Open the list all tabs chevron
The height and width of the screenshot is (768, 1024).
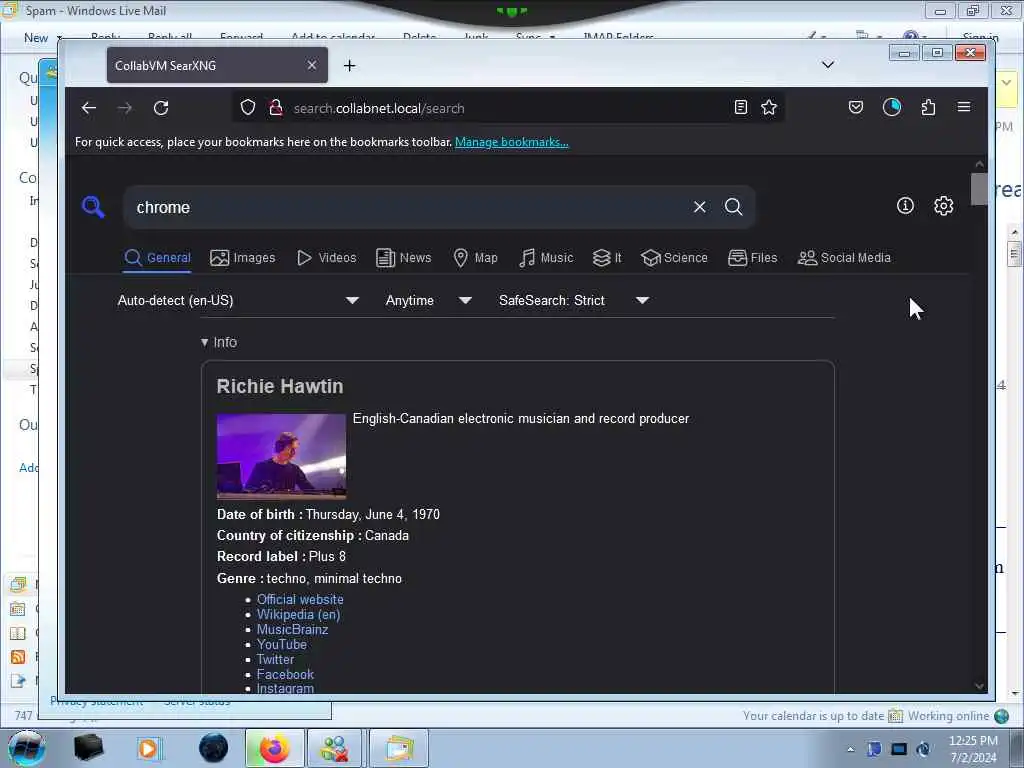tap(827, 65)
